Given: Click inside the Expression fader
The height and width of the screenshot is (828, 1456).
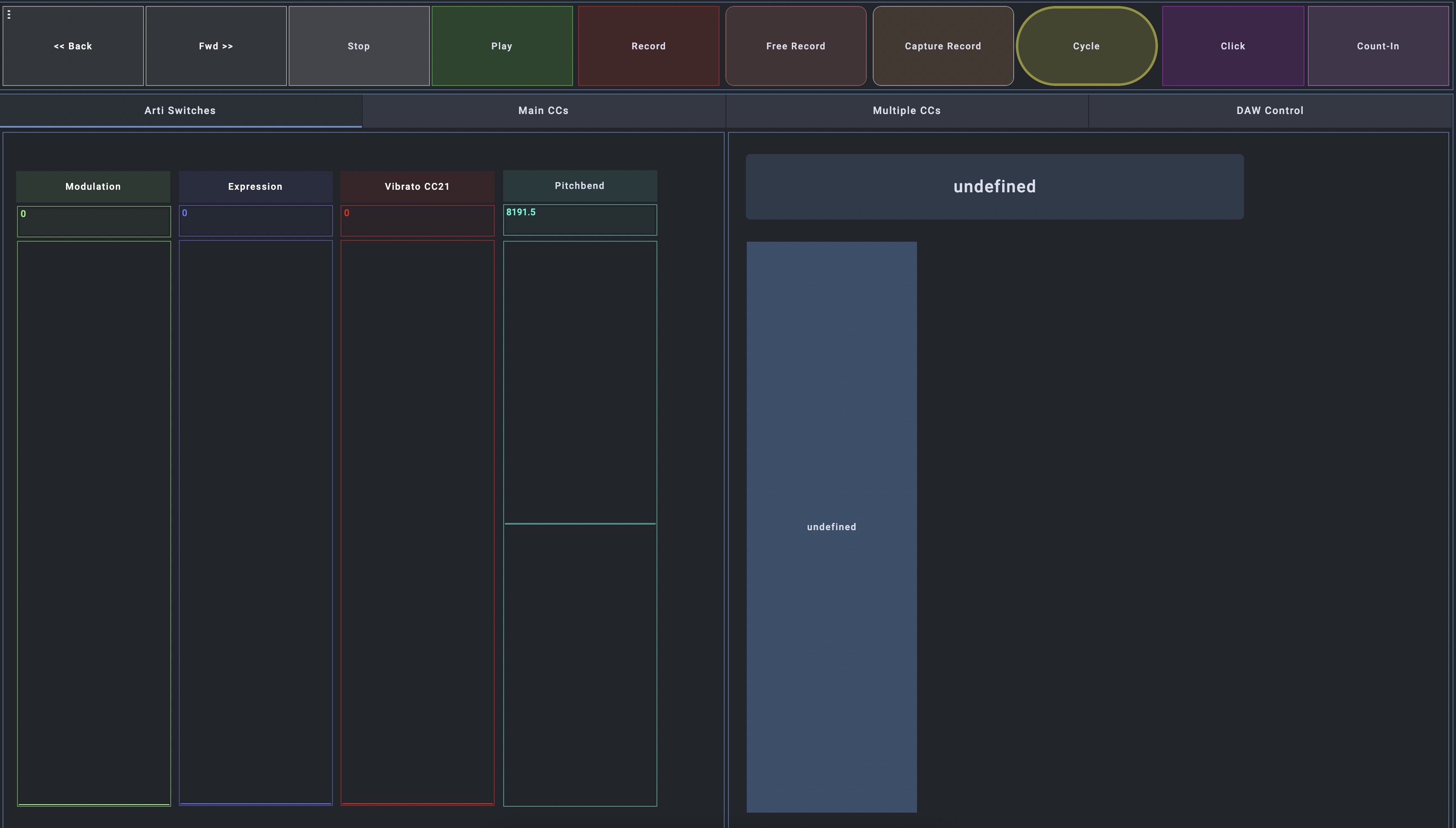Looking at the screenshot, I should [255, 523].
